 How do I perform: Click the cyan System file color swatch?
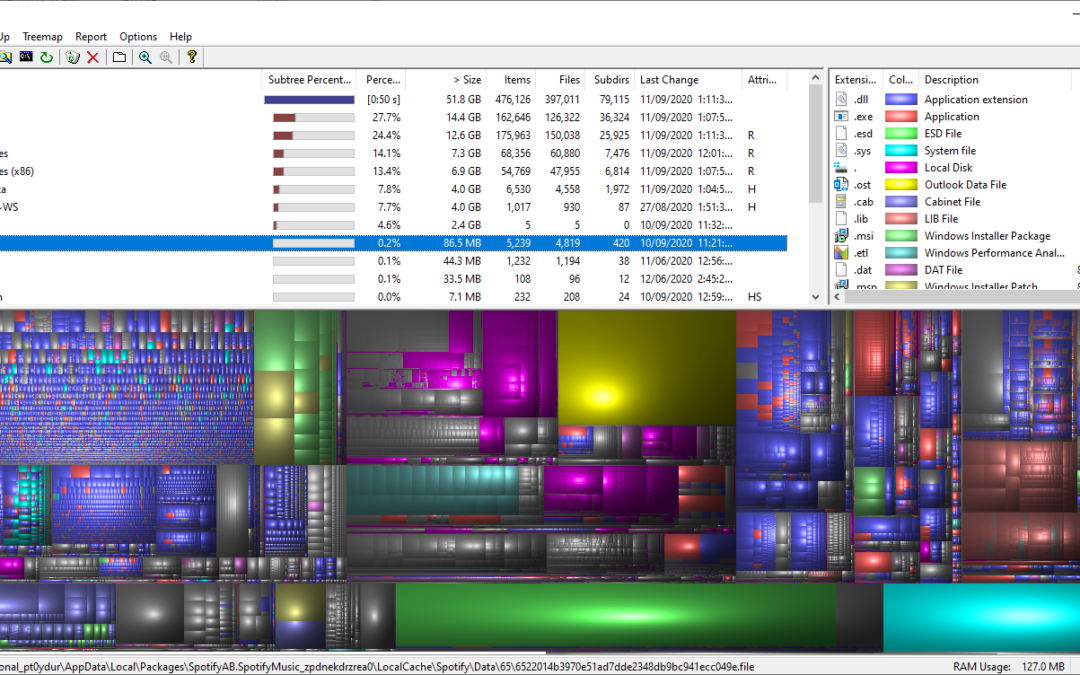point(901,151)
